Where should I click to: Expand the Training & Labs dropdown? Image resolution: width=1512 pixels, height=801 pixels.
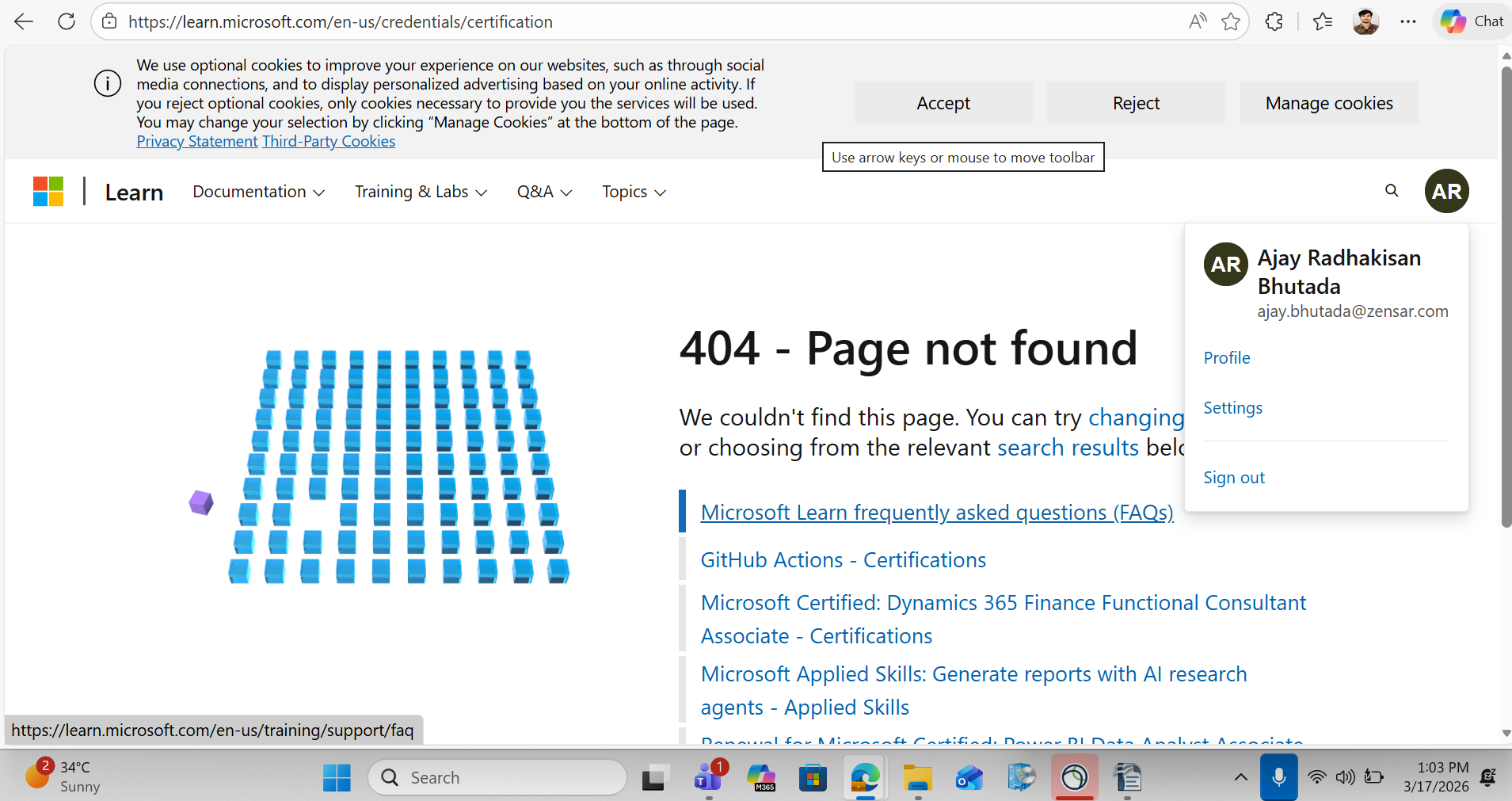click(x=421, y=192)
